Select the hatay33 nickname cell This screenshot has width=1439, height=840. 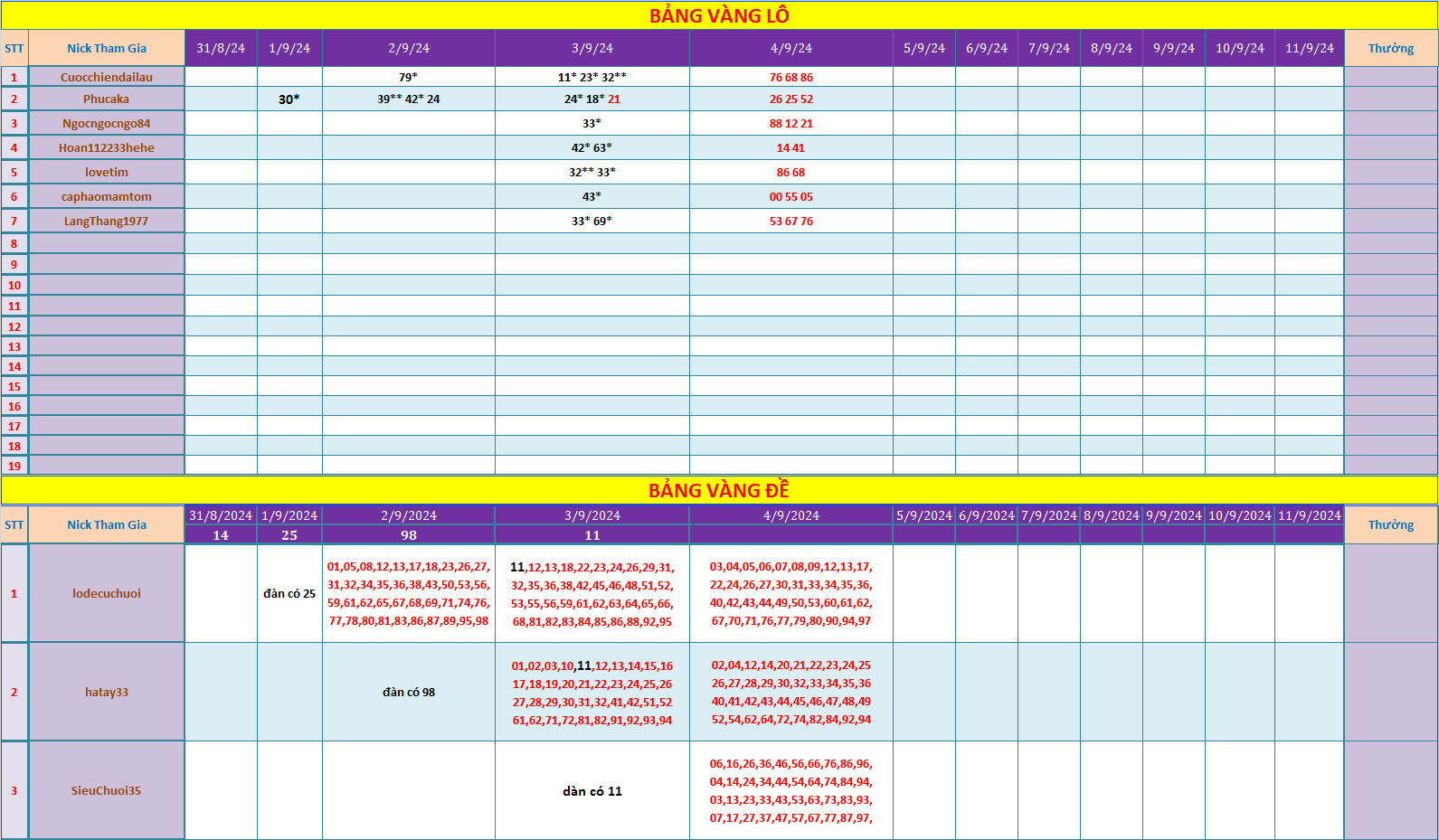click(x=107, y=692)
